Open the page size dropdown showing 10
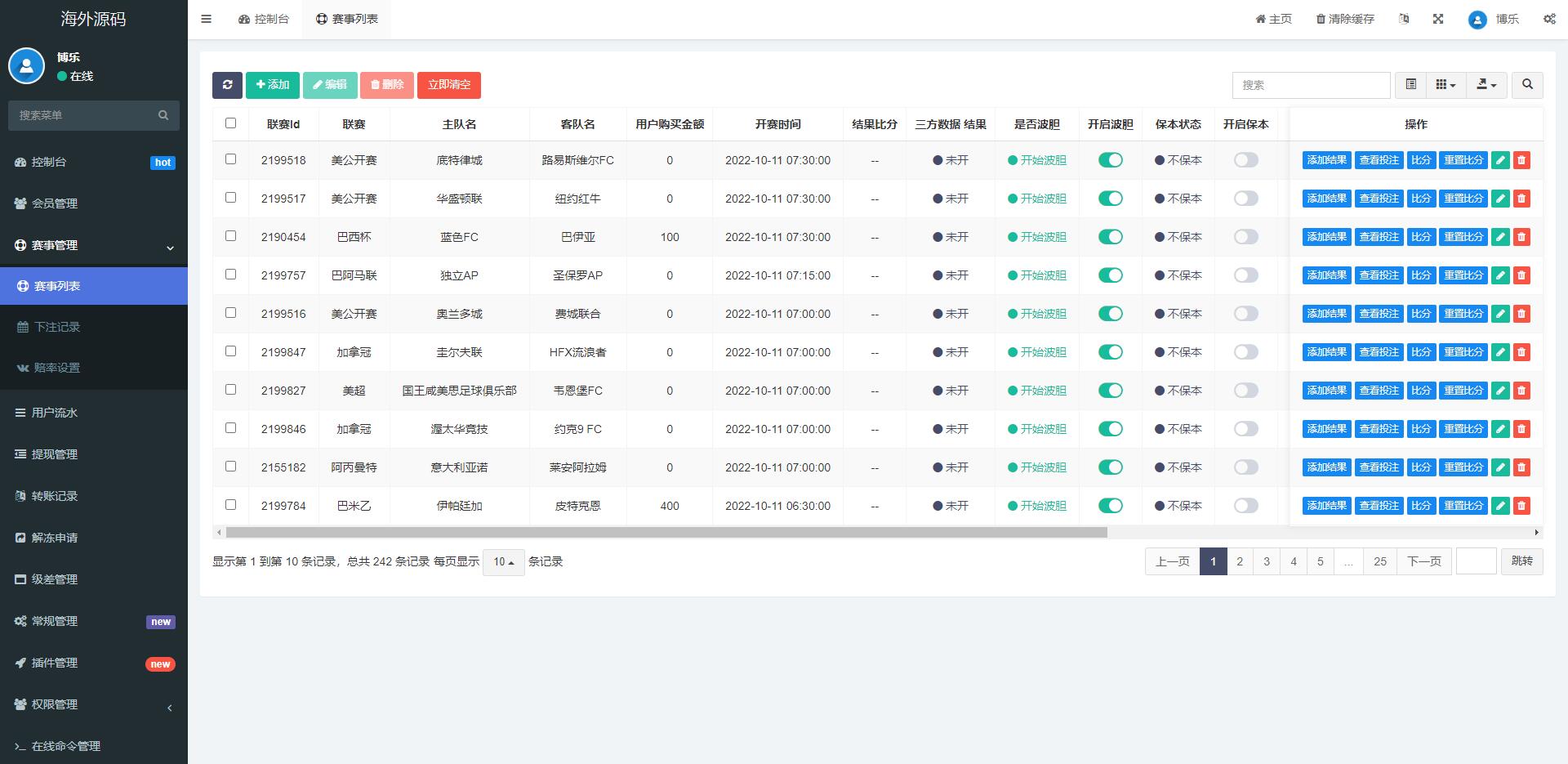1568x764 pixels. (503, 562)
